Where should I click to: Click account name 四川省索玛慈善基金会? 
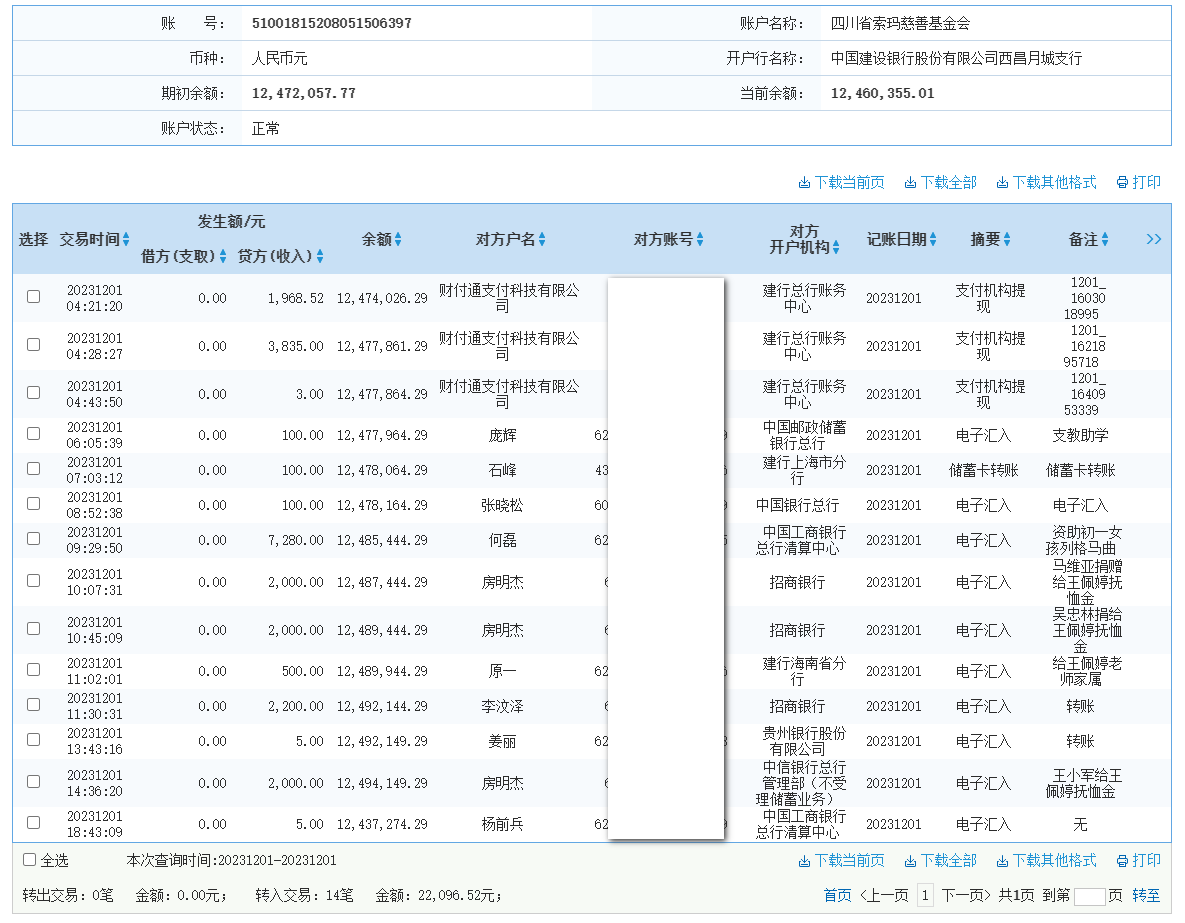900,23
